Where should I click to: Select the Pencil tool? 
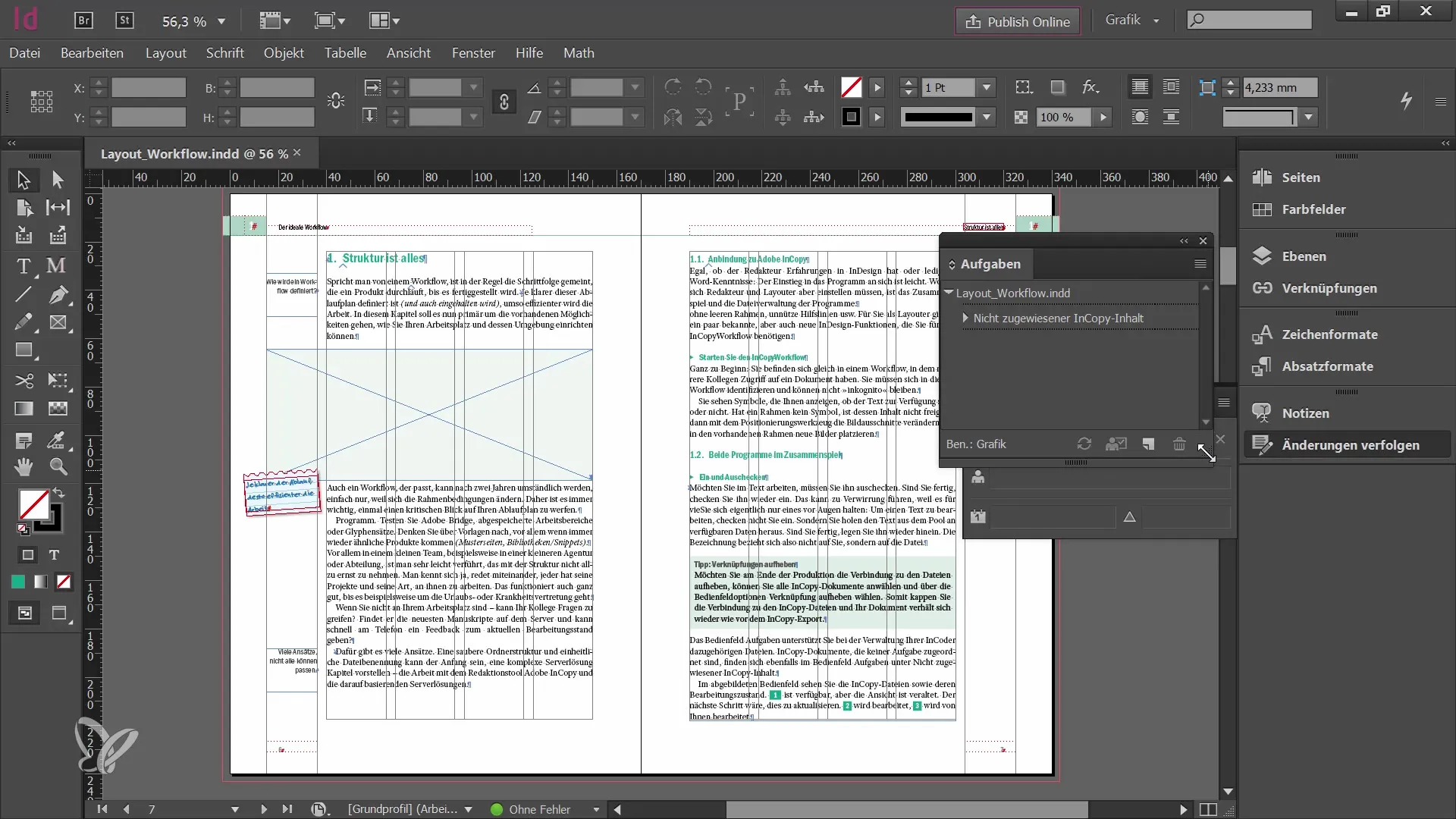(x=24, y=322)
